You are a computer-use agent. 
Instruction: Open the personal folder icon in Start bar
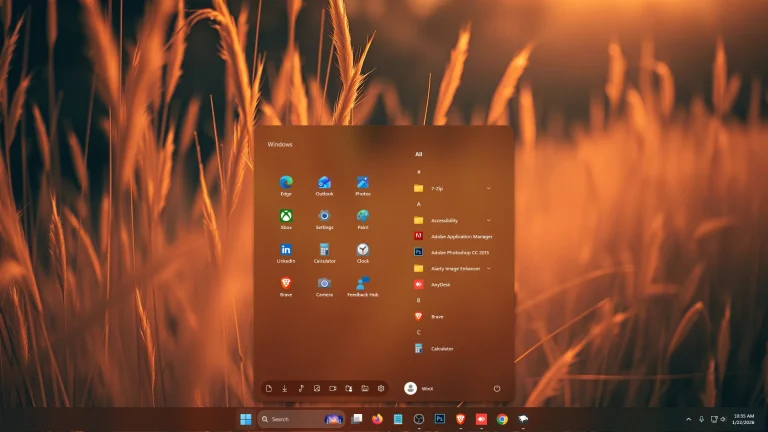tap(349, 388)
